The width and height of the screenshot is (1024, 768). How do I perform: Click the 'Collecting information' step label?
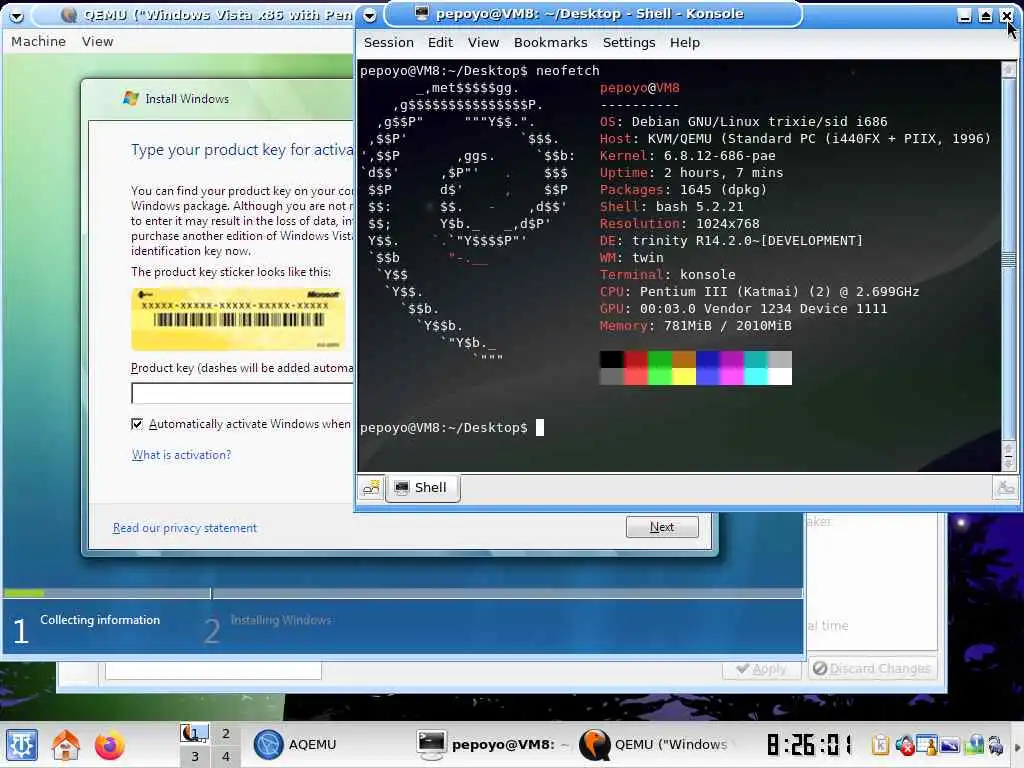point(100,620)
